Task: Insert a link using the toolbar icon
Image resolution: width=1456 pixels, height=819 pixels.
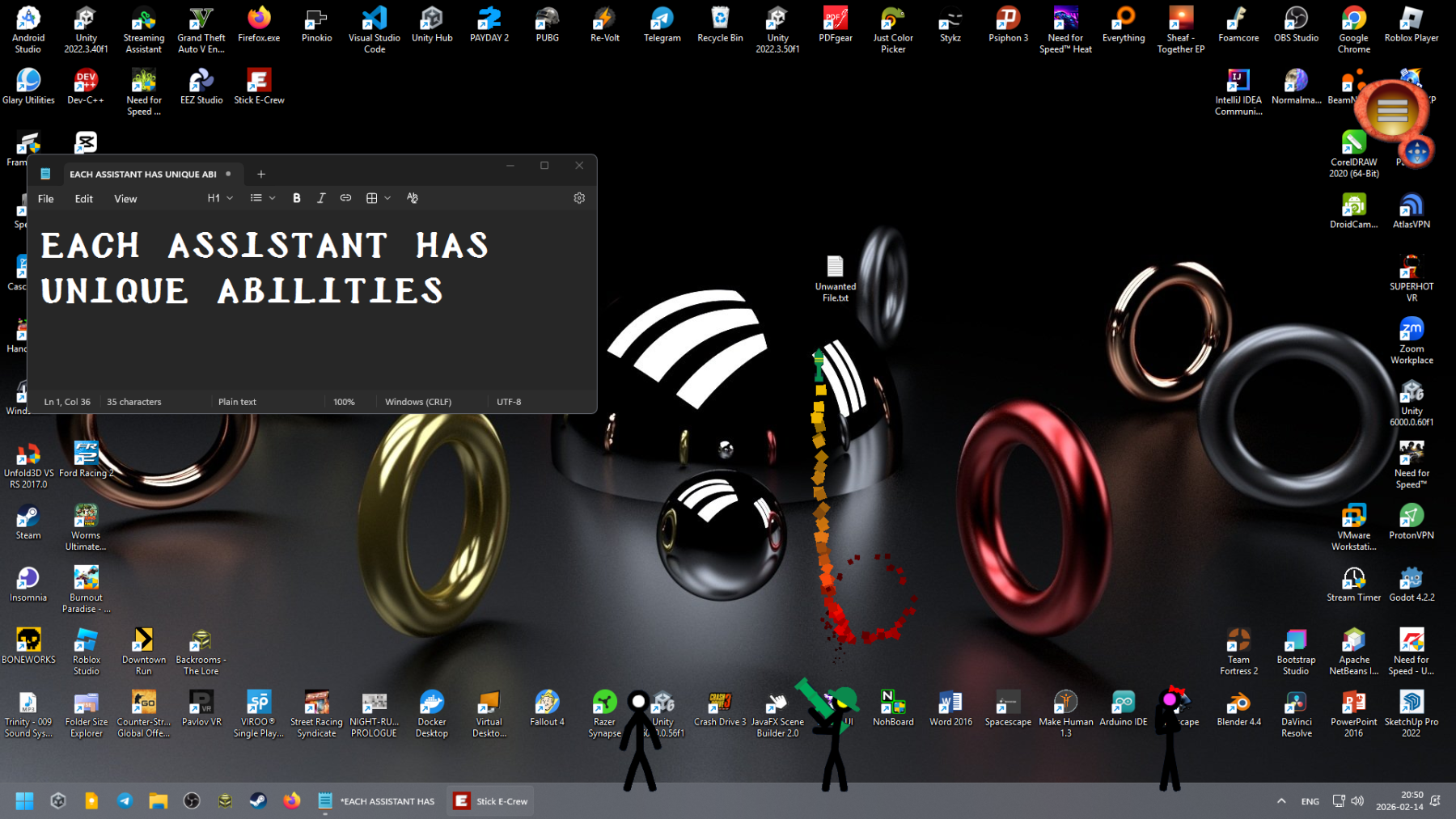Action: point(345,198)
